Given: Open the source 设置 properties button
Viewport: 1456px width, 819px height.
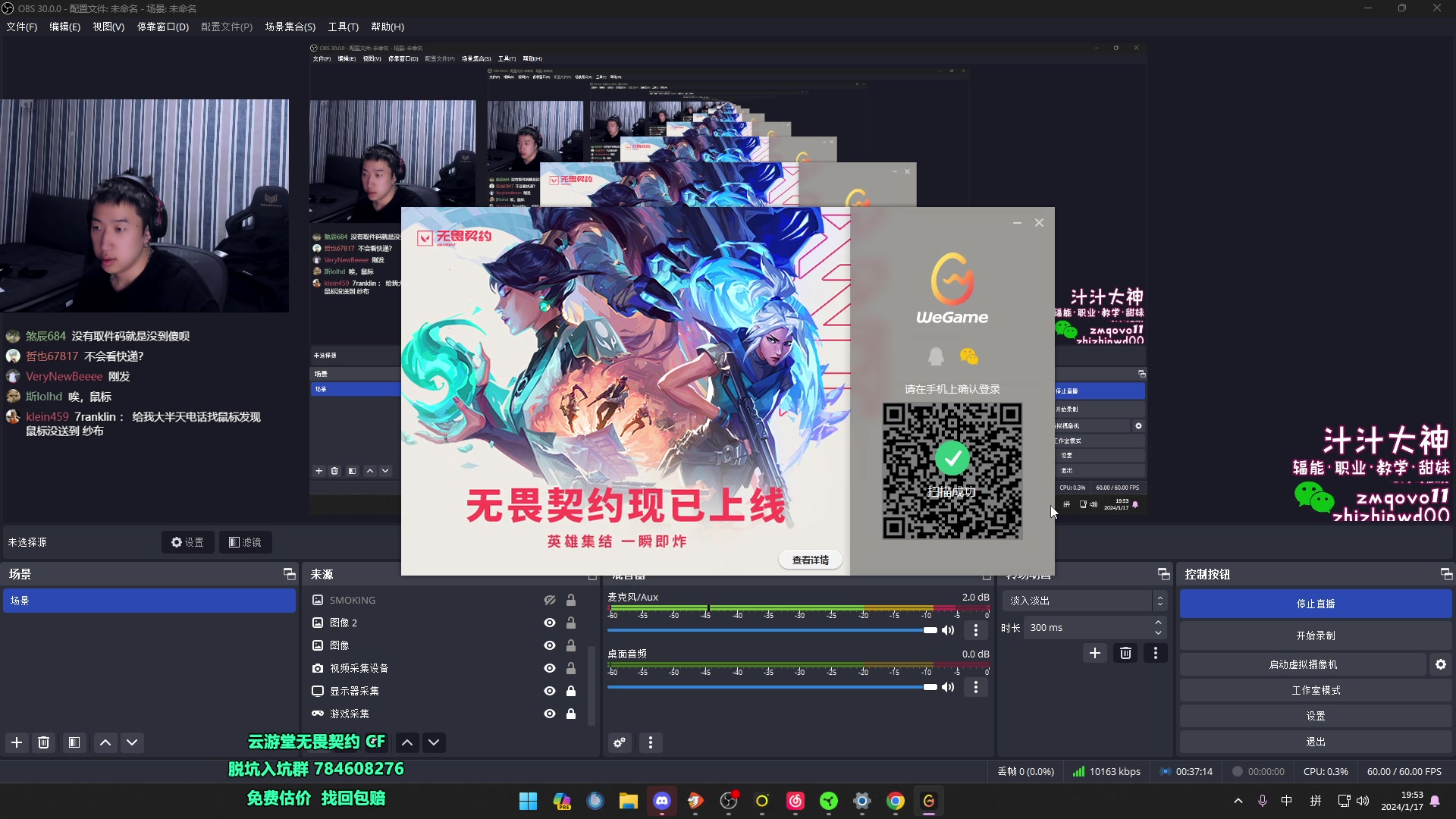Looking at the screenshot, I should point(187,542).
